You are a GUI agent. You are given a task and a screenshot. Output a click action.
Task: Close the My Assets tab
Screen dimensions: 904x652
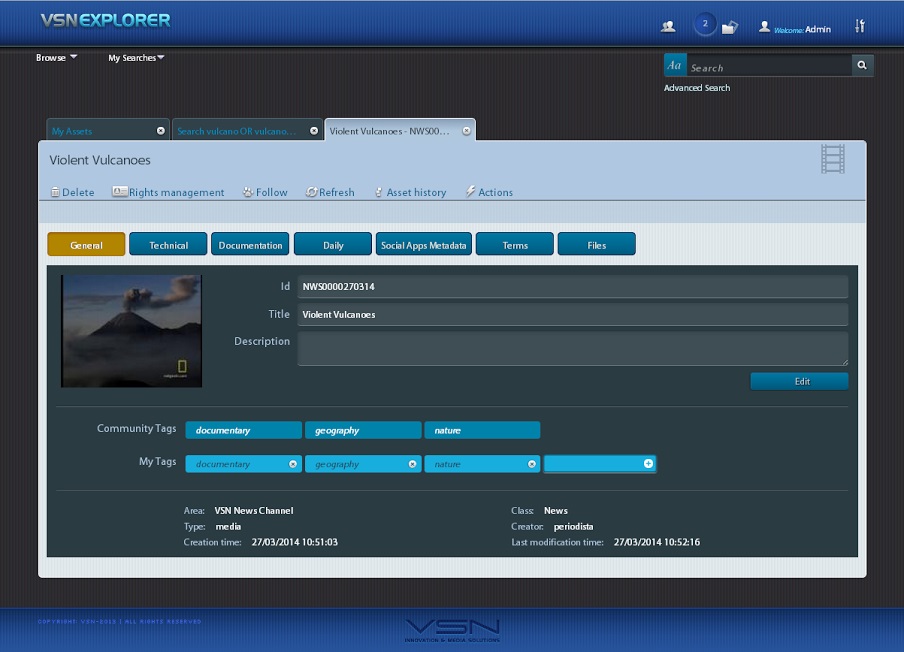pos(161,131)
